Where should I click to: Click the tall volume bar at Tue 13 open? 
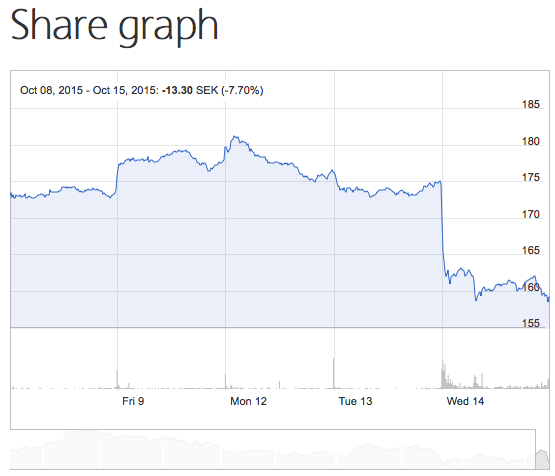point(333,373)
